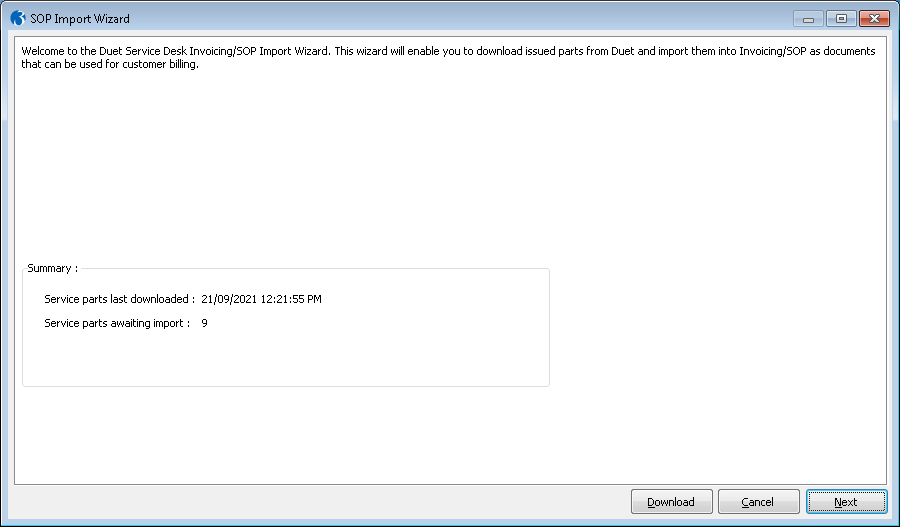The width and height of the screenshot is (900, 527).
Task: Click the 21/09/2021 12:21:55 PM timestamp value
Action: tap(261, 299)
